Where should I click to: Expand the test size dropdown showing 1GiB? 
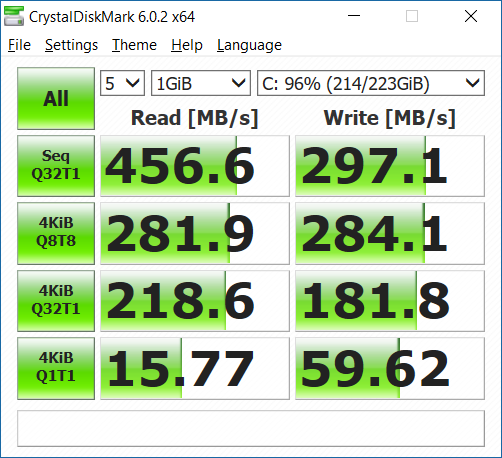pos(201,83)
